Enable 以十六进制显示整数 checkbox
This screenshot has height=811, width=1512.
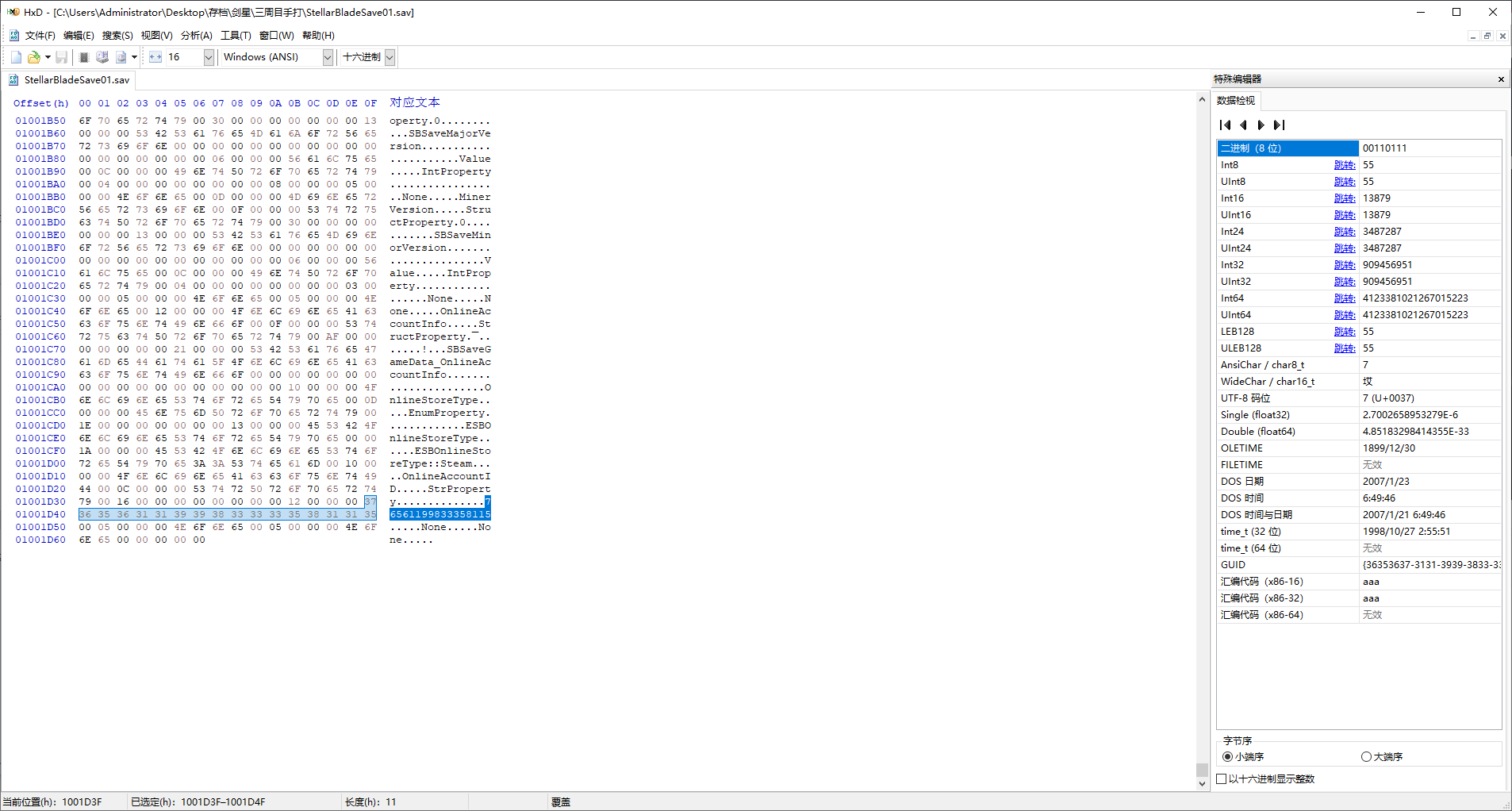tap(1222, 779)
